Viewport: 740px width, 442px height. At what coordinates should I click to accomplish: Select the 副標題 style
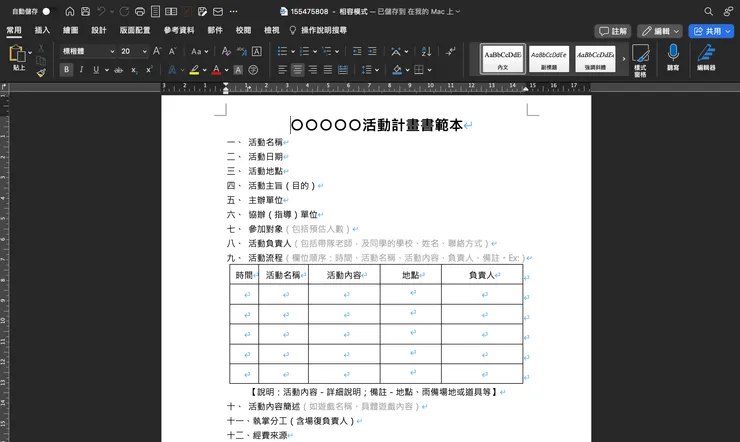[x=549, y=59]
